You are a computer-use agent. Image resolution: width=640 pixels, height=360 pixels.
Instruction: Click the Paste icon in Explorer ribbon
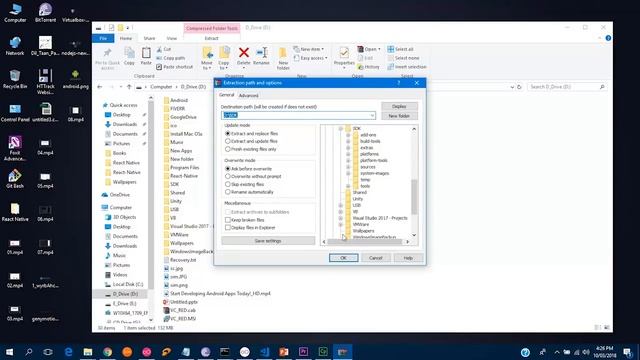tap(146, 53)
